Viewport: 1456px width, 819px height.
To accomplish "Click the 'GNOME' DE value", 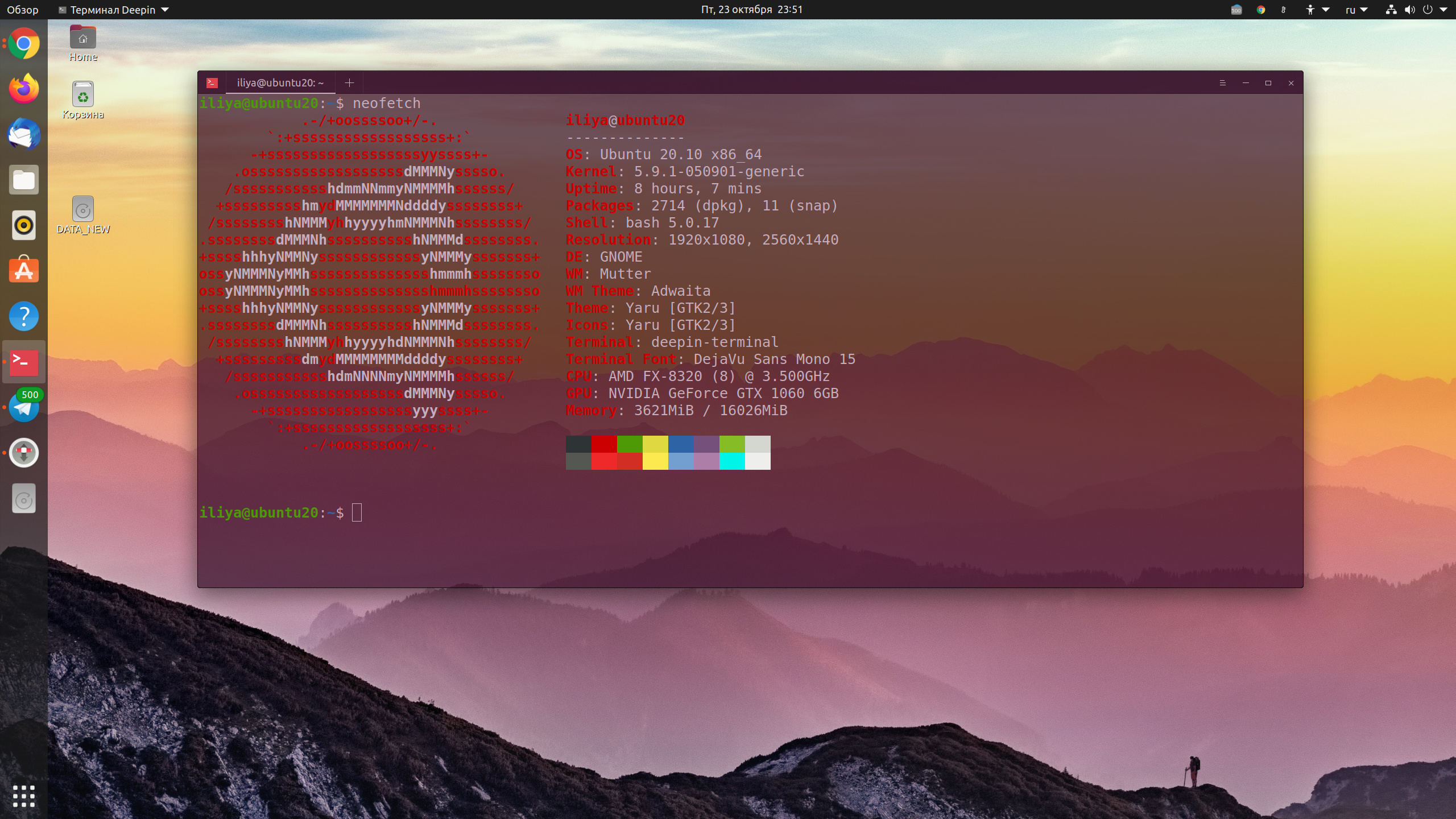I will tap(621, 257).
